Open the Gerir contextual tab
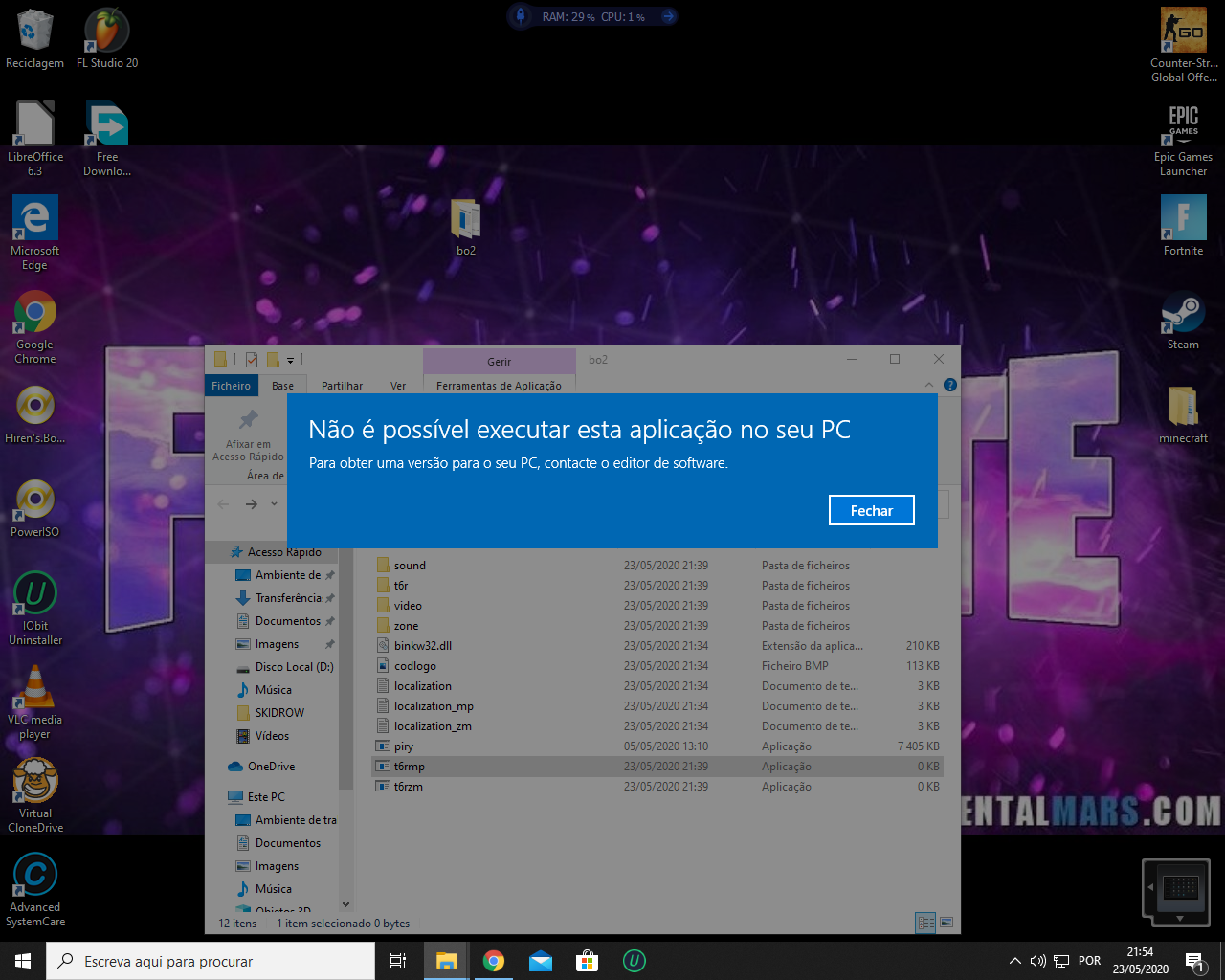The height and width of the screenshot is (980, 1225). [499, 362]
